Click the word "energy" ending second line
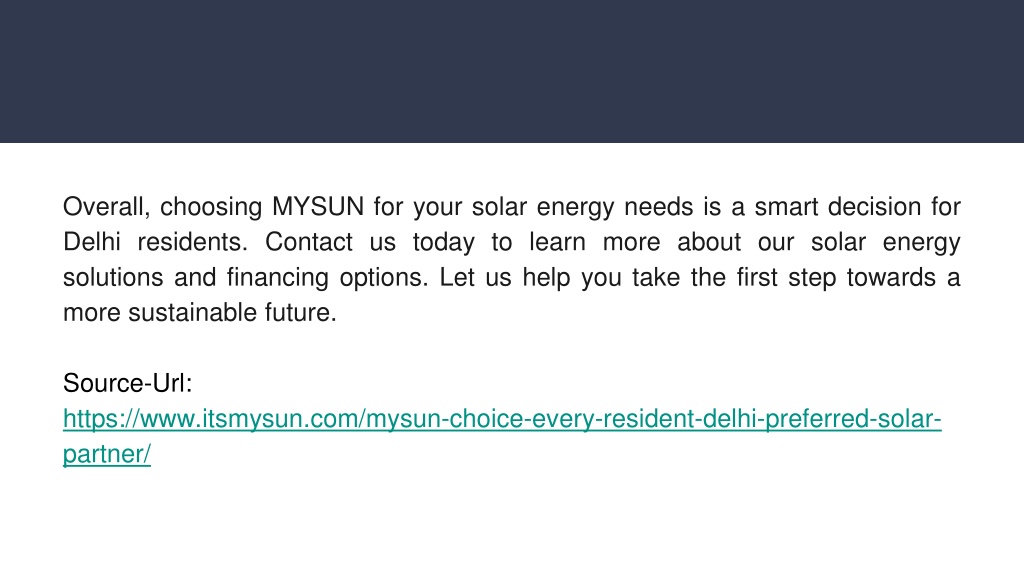The width and height of the screenshot is (1024, 576). click(x=921, y=242)
